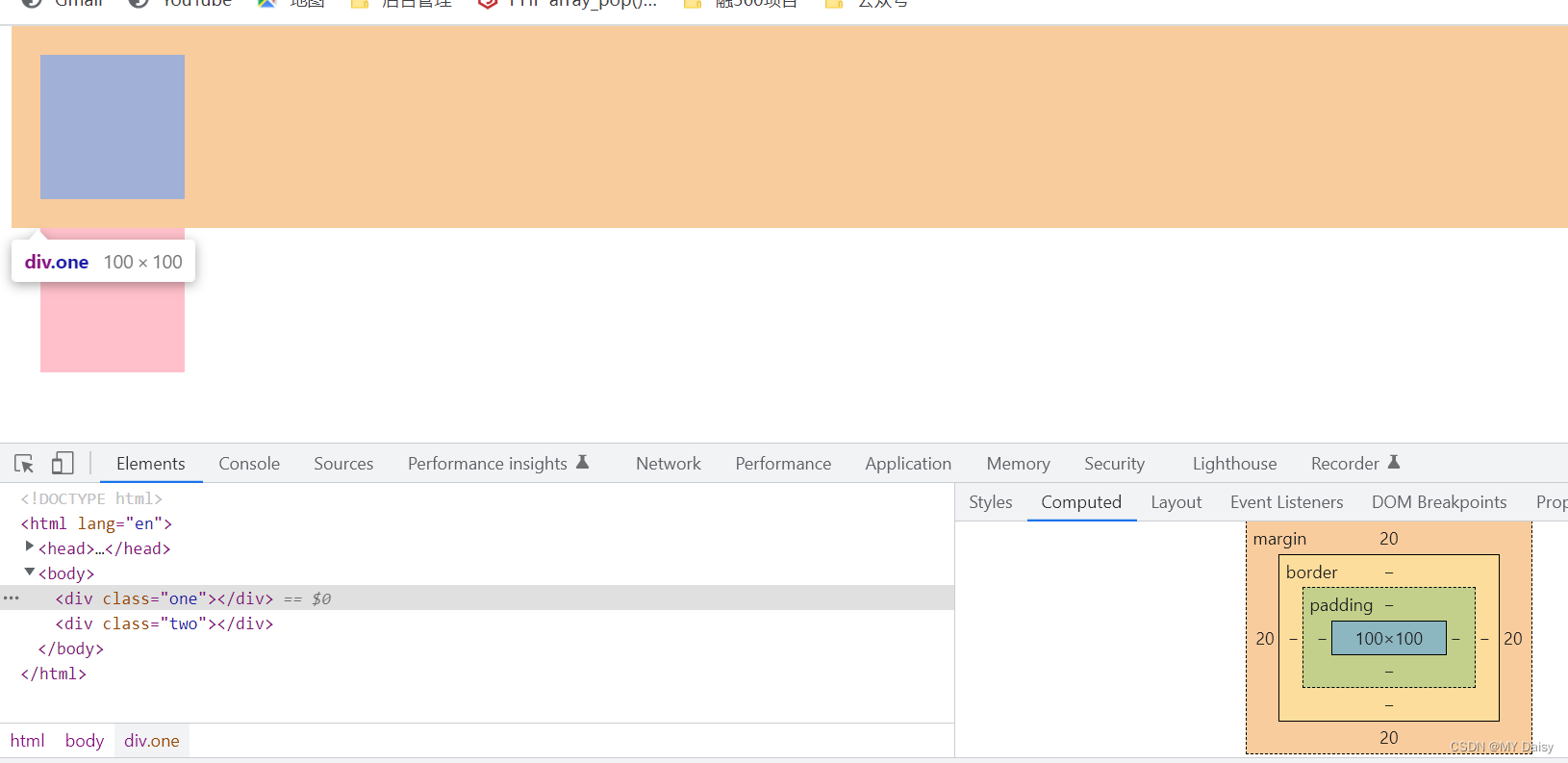
Task: Show the Styles side pane
Action: 991,502
